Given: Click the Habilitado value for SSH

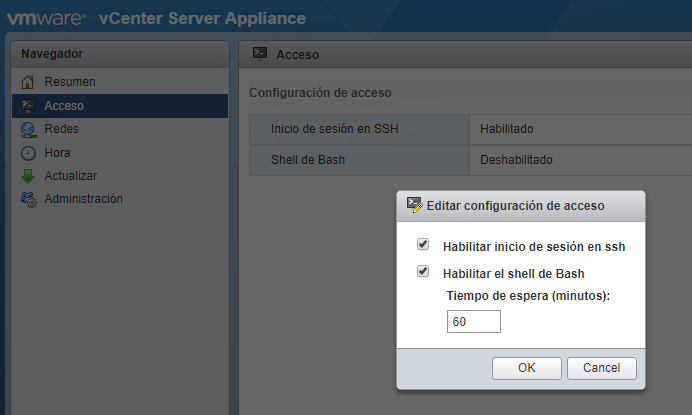Looking at the screenshot, I should (x=507, y=129).
